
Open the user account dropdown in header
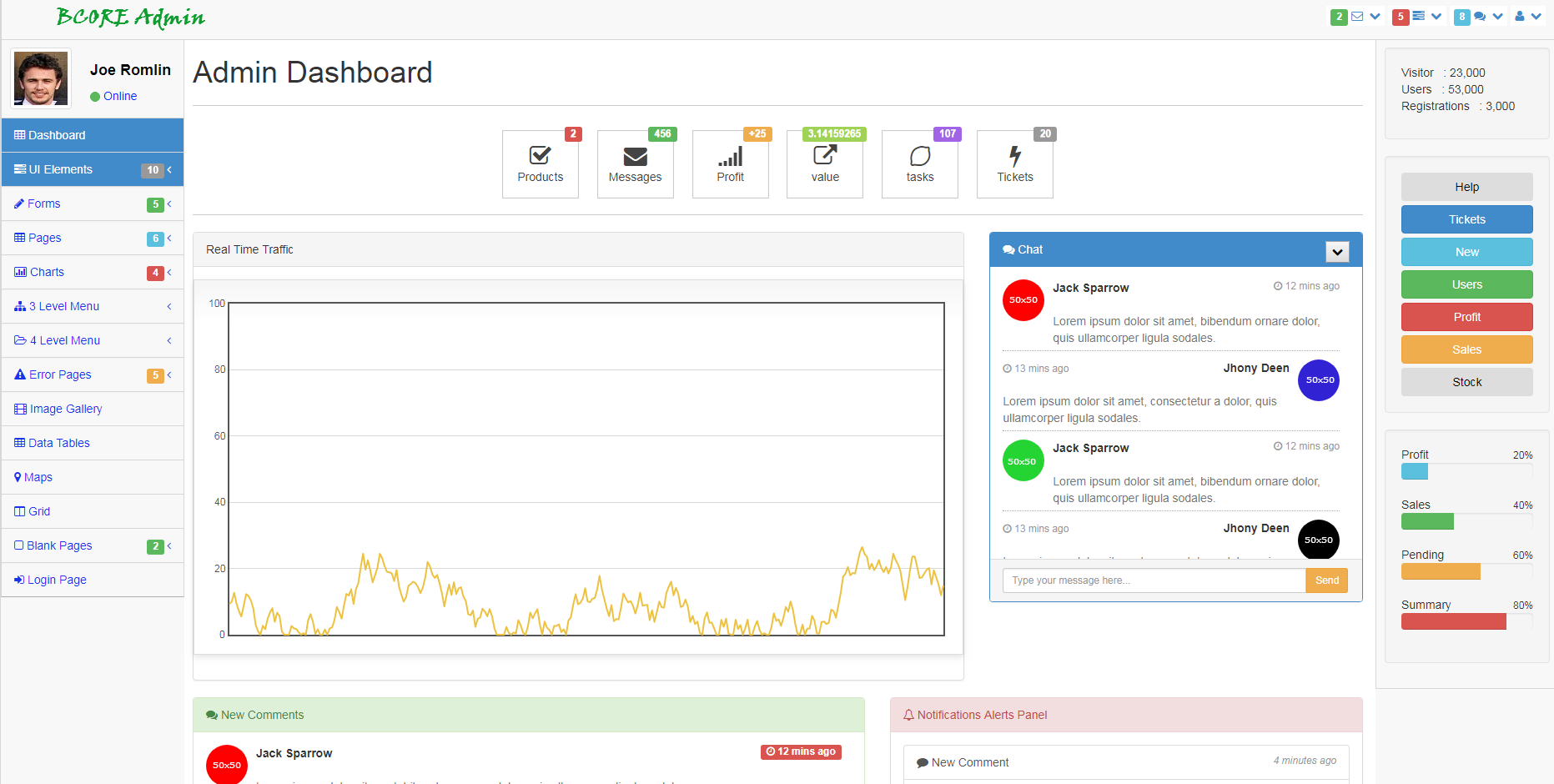[x=1527, y=17]
